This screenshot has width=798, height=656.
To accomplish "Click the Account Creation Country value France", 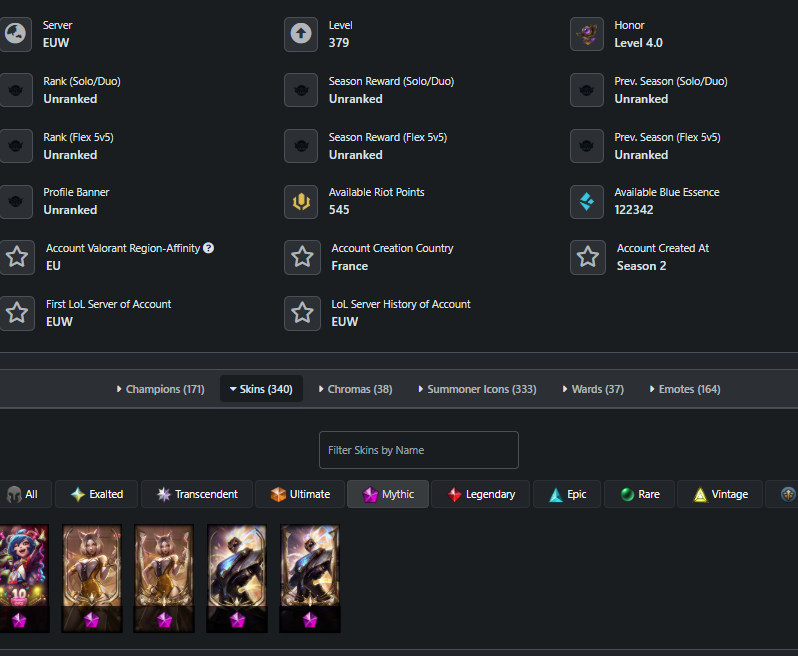I will click(x=350, y=266).
